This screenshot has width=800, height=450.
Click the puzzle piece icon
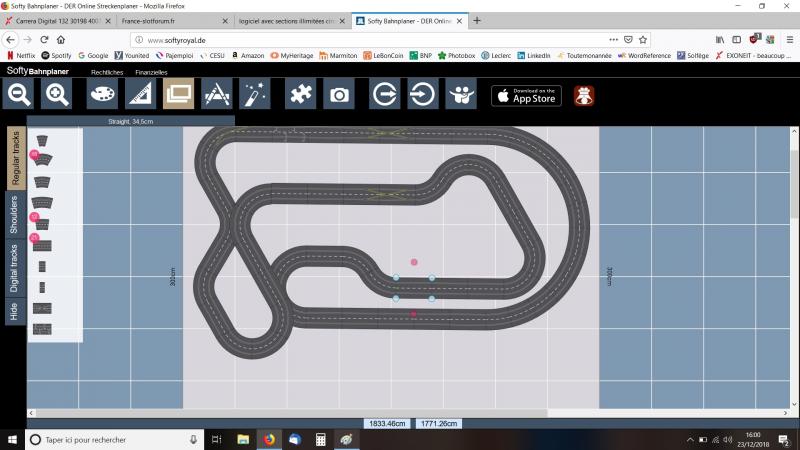[x=302, y=95]
